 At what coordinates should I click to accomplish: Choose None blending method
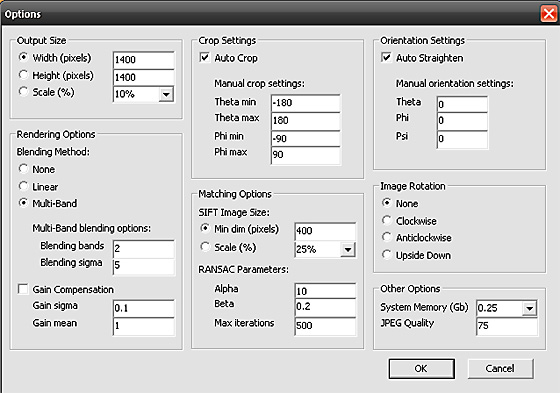(x=23, y=169)
